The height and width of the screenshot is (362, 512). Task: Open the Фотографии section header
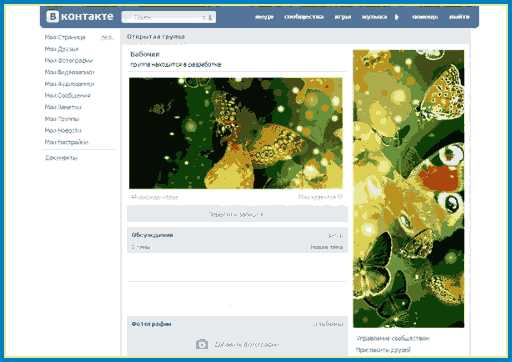pyautogui.click(x=151, y=324)
